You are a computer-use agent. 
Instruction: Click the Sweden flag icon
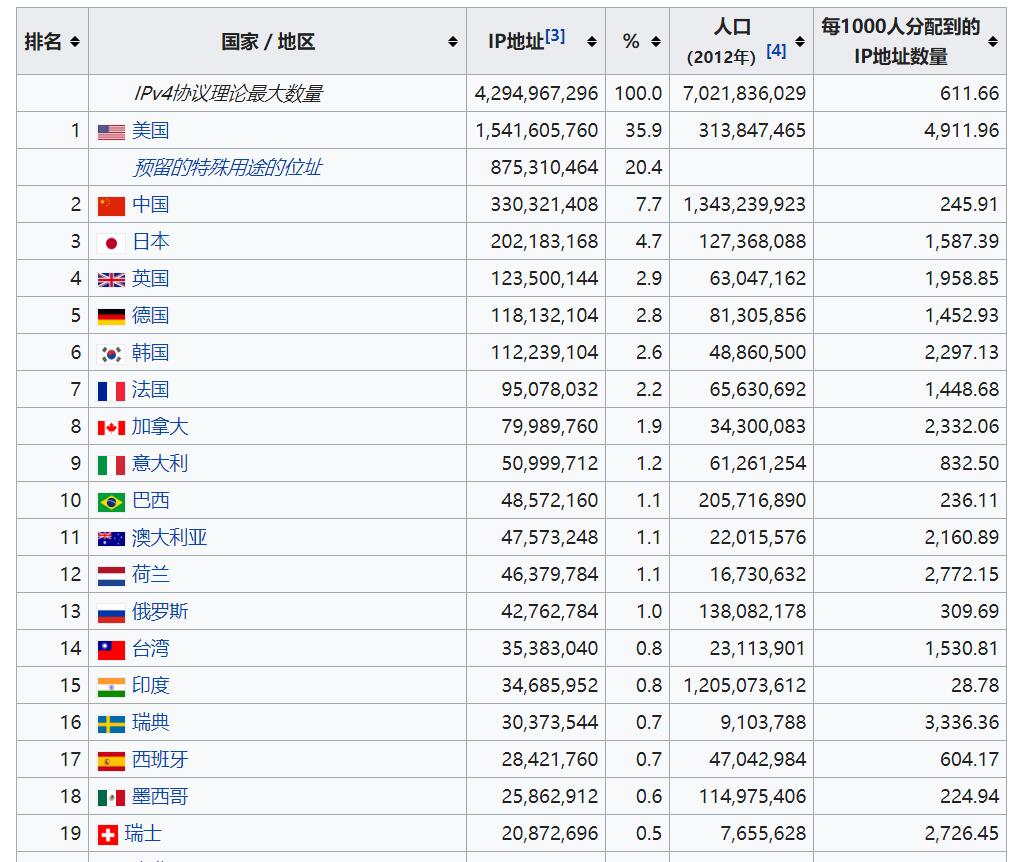pyautogui.click(x=111, y=724)
